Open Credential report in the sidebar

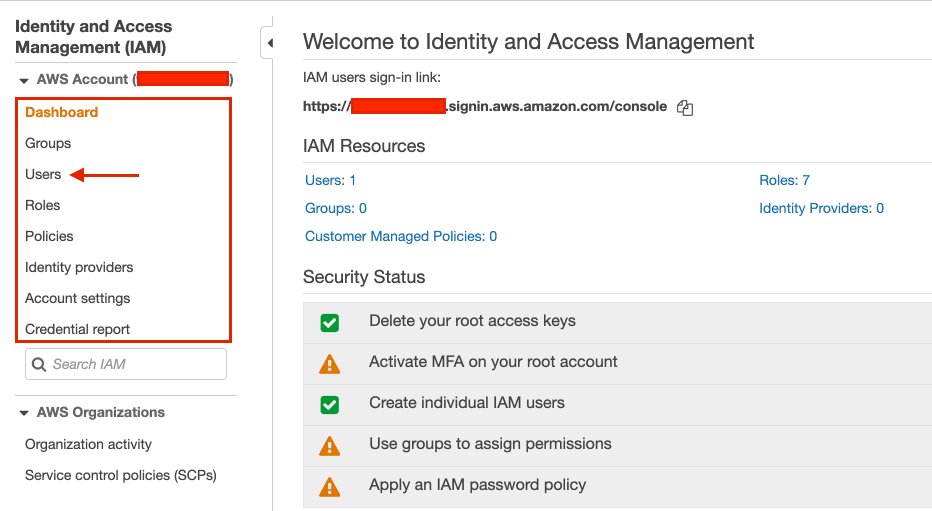[x=77, y=329]
